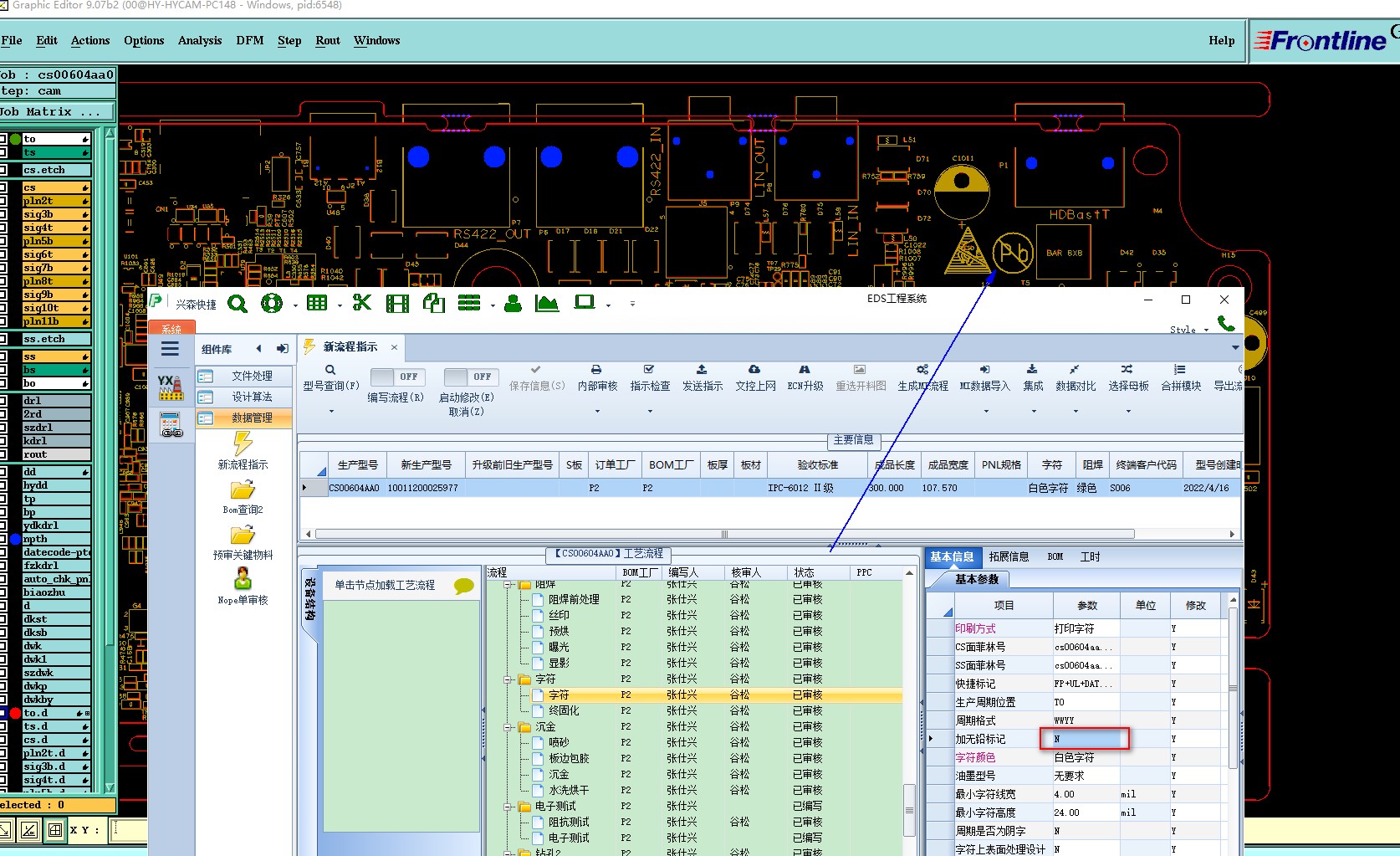This screenshot has width=1400, height=856.
Task: Toggle the 编写流程(R) OFF switch
Action: (x=397, y=377)
